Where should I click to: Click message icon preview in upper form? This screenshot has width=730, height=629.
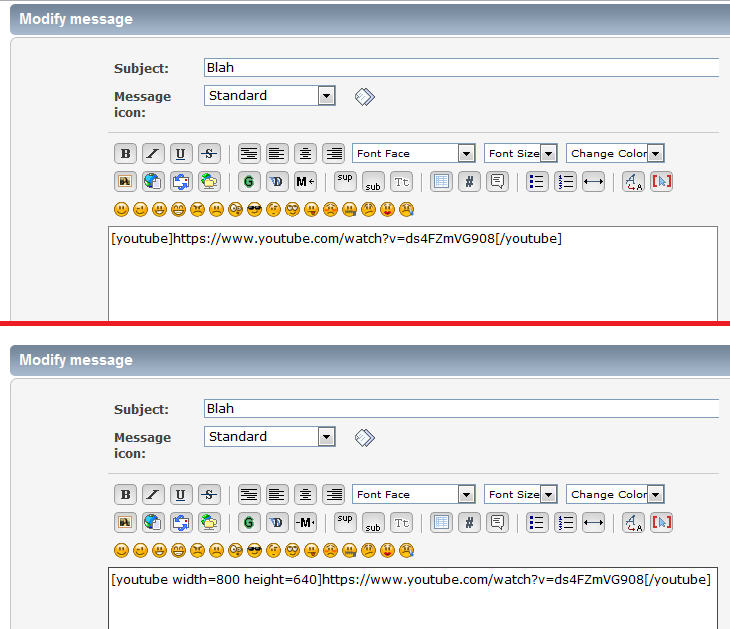(x=365, y=97)
